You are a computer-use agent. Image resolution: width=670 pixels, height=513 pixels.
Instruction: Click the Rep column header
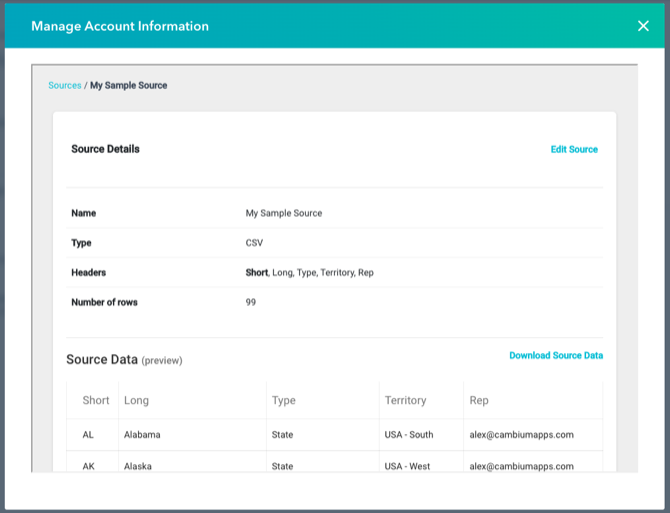coord(479,400)
